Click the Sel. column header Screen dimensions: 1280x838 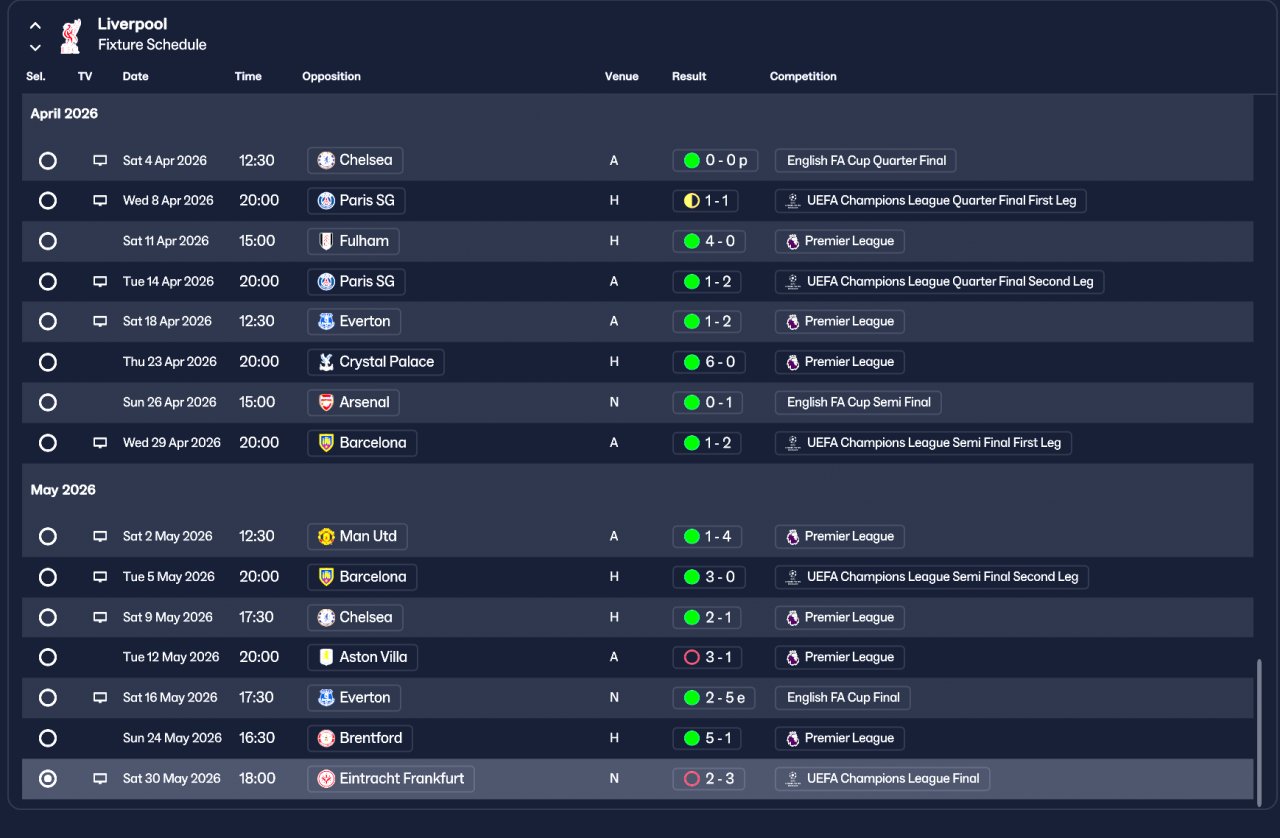pyautogui.click(x=36, y=76)
